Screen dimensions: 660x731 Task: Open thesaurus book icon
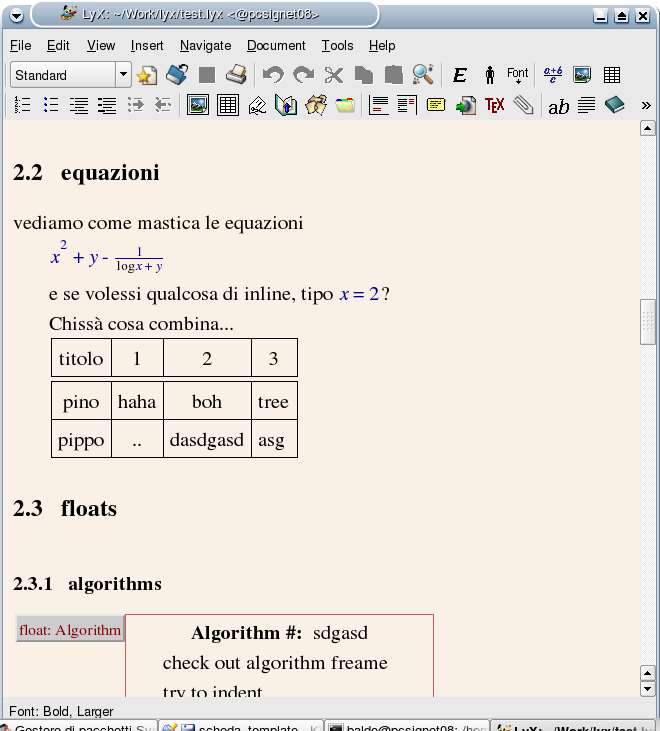pyautogui.click(x=614, y=105)
